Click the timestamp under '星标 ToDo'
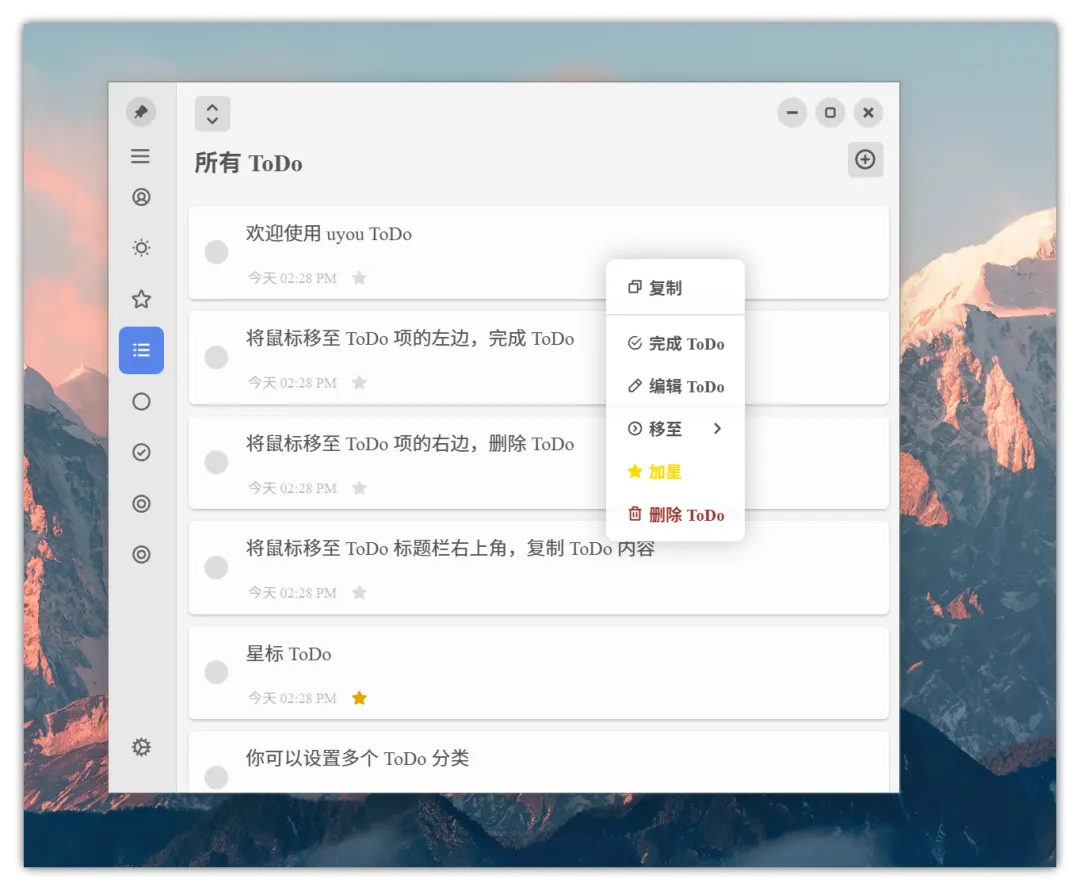 pyautogui.click(x=293, y=698)
